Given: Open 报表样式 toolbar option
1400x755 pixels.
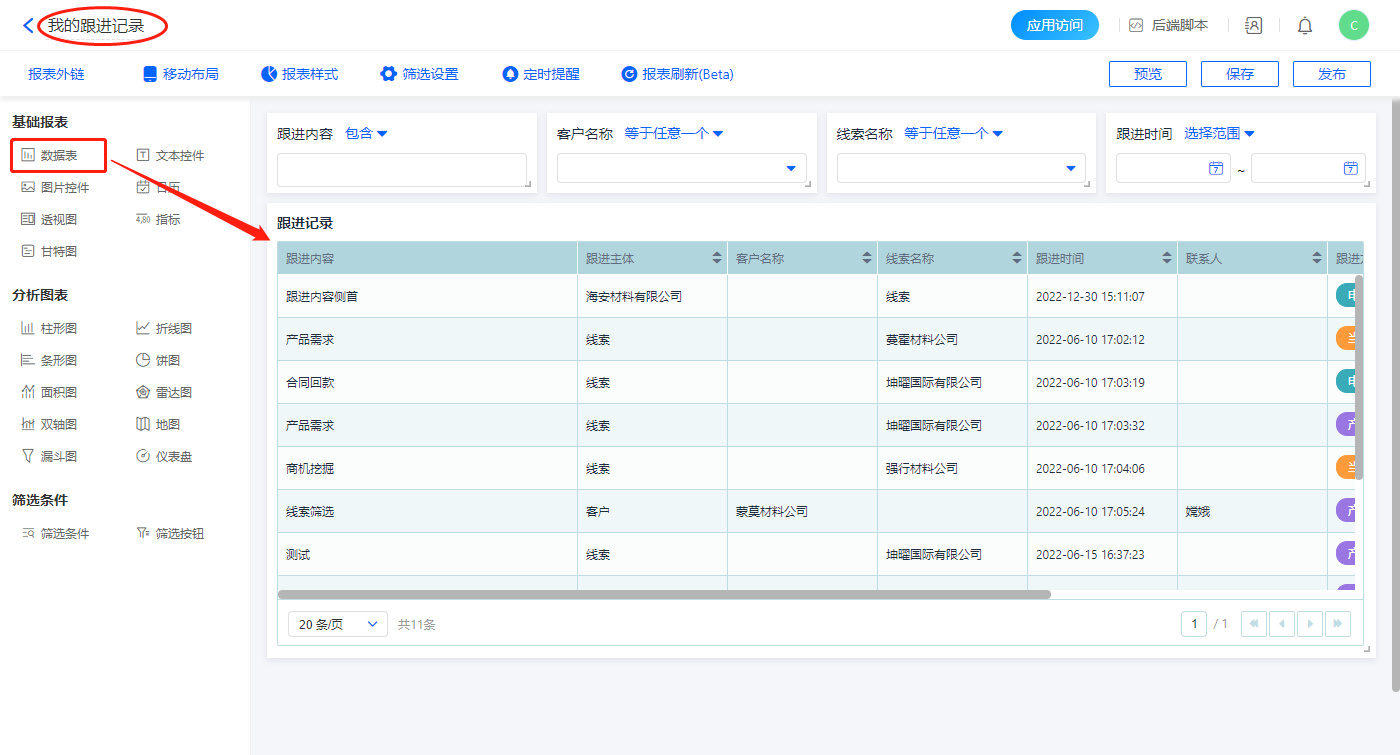Looking at the screenshot, I should pos(299,74).
